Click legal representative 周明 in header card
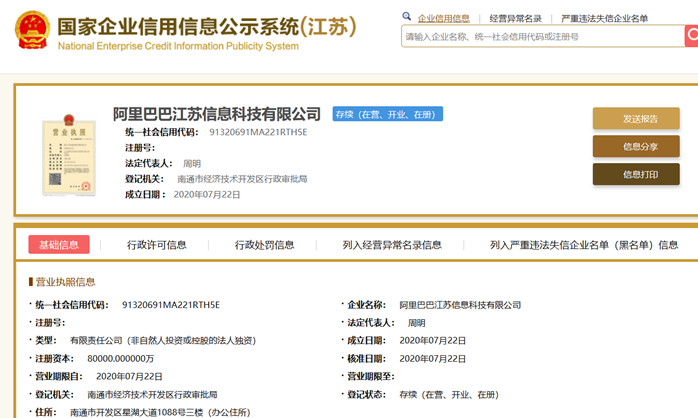This screenshot has width=698, height=418. point(192,163)
